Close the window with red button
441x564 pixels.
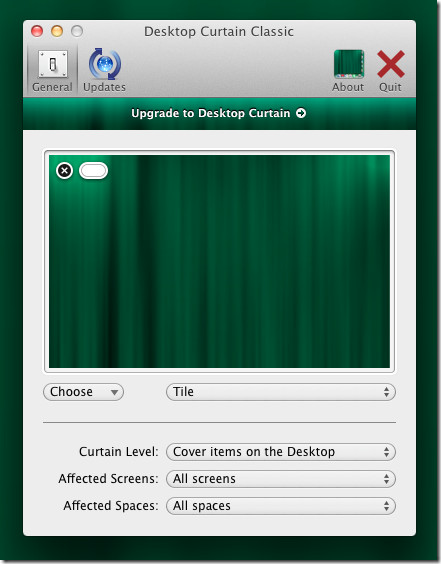[37, 31]
